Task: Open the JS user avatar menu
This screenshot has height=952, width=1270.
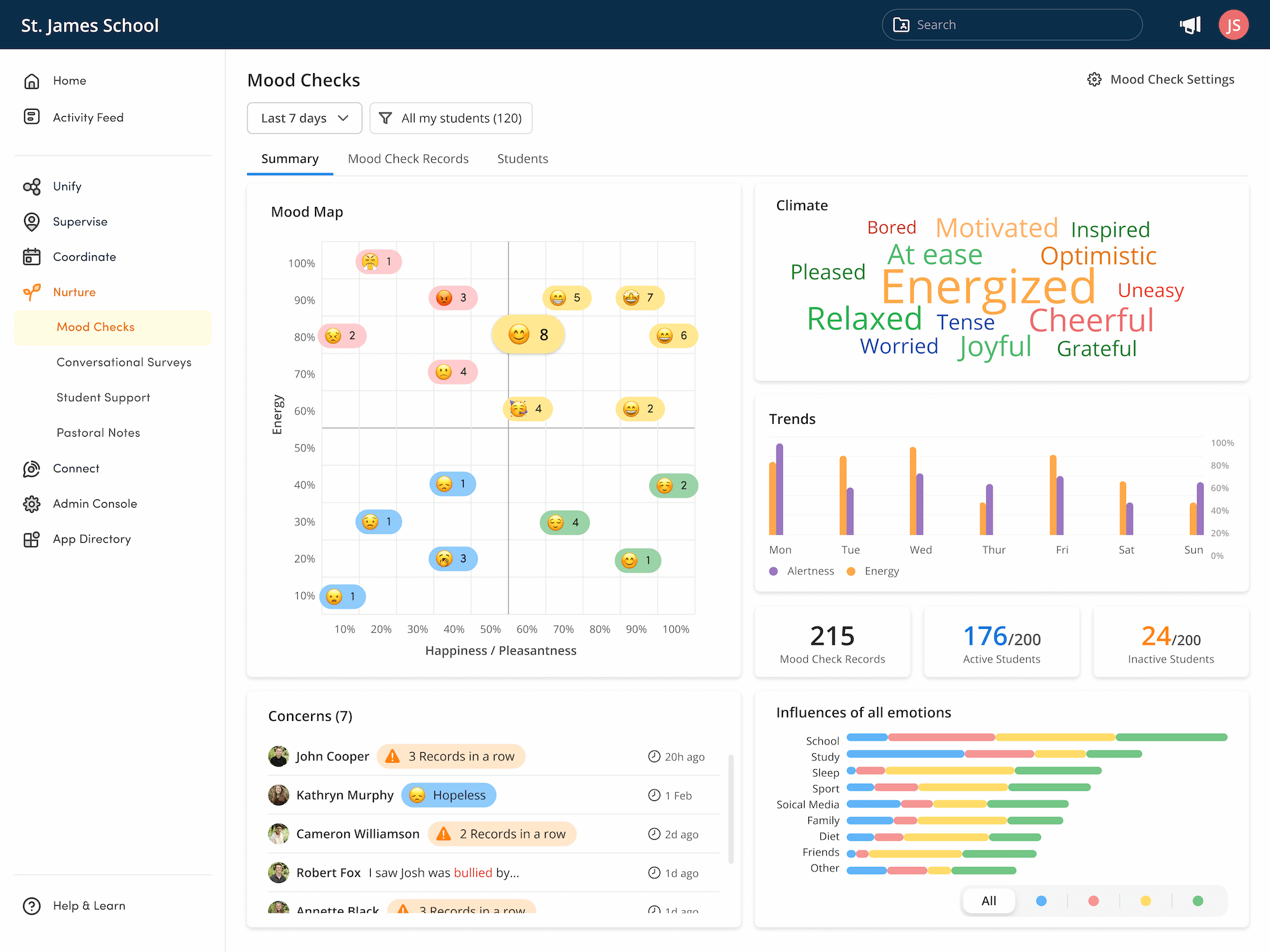Action: pos(1233,25)
